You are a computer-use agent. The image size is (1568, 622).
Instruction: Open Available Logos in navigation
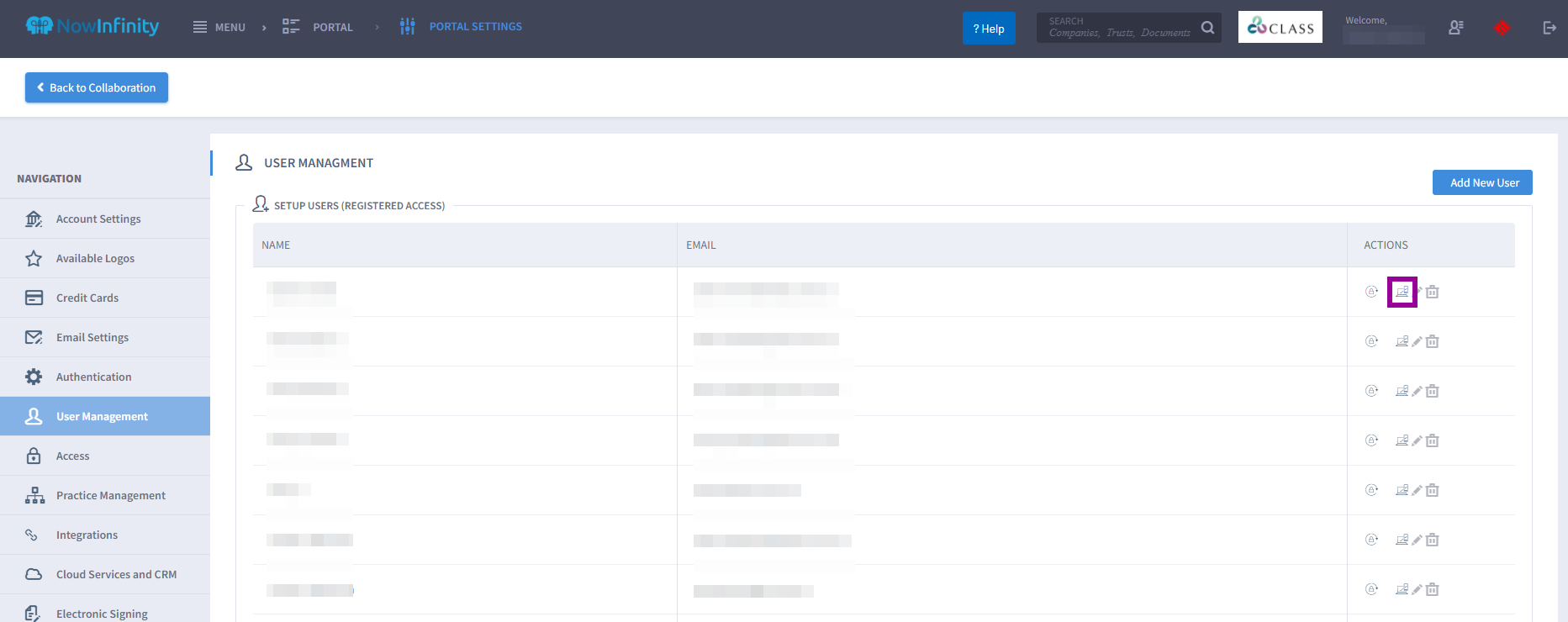pos(105,258)
